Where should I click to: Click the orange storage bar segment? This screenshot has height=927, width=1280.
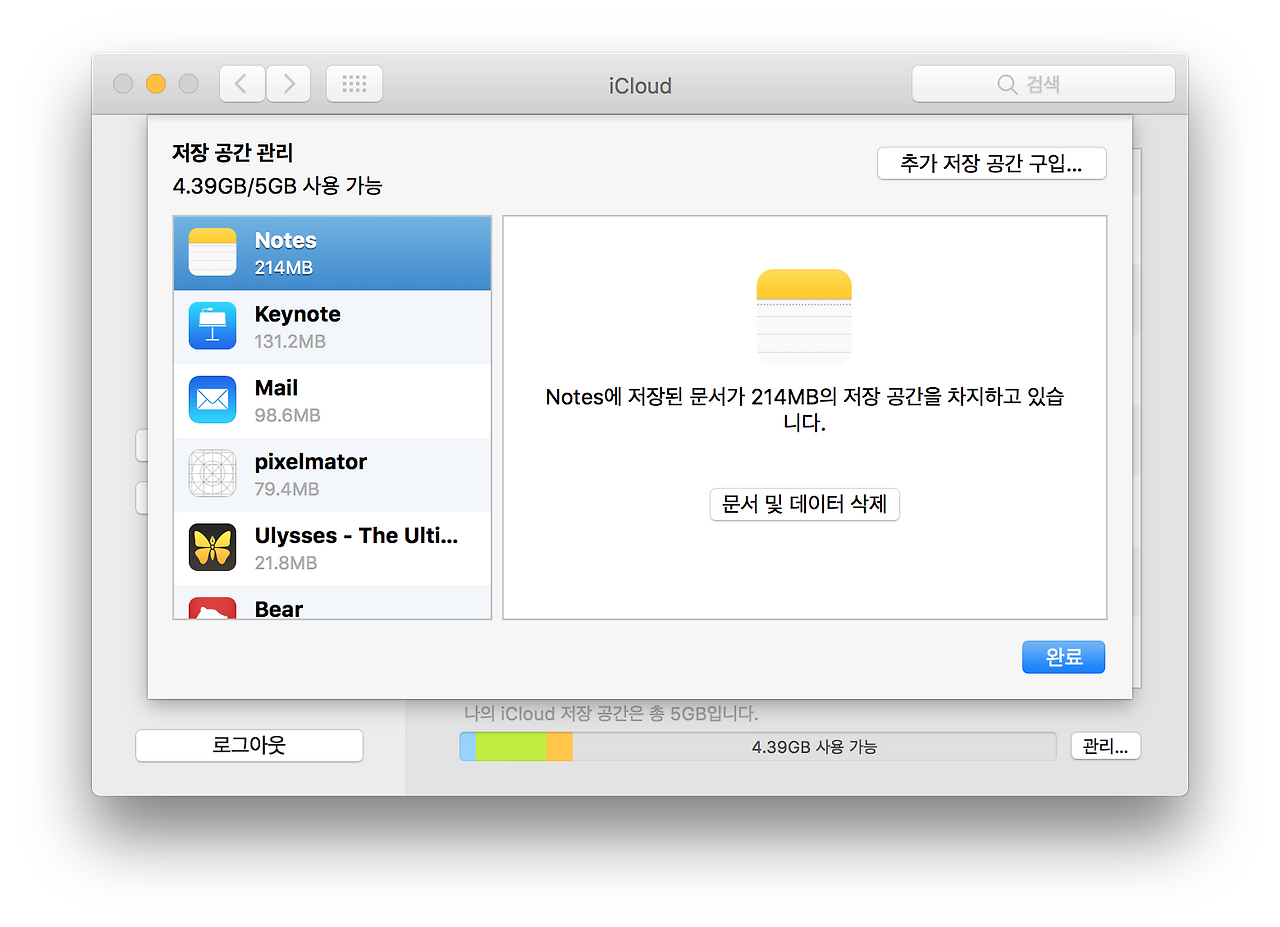point(560,746)
